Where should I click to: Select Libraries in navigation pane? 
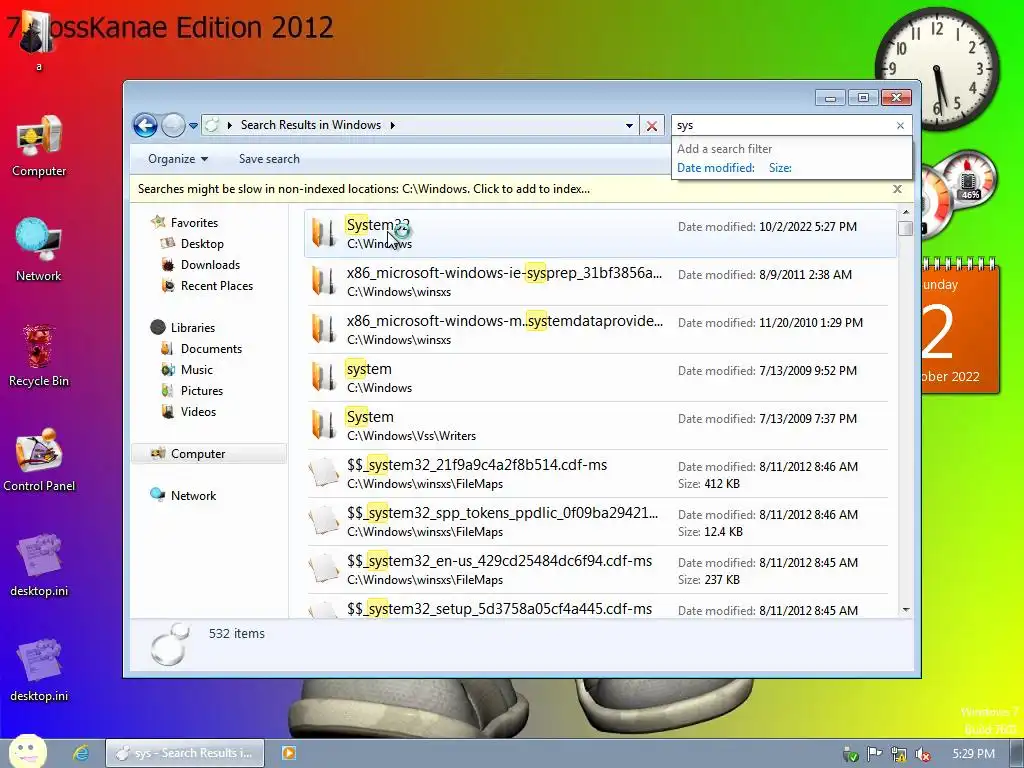(193, 328)
